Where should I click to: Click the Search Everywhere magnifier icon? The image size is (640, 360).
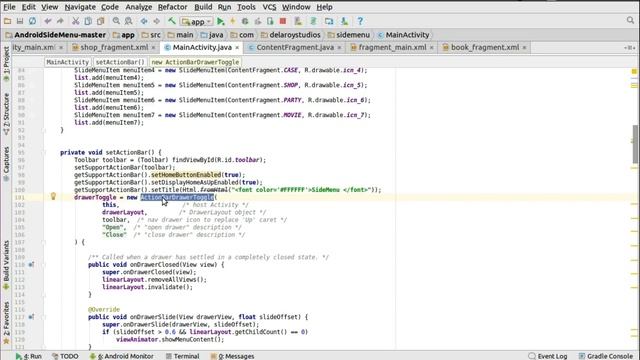(630, 20)
